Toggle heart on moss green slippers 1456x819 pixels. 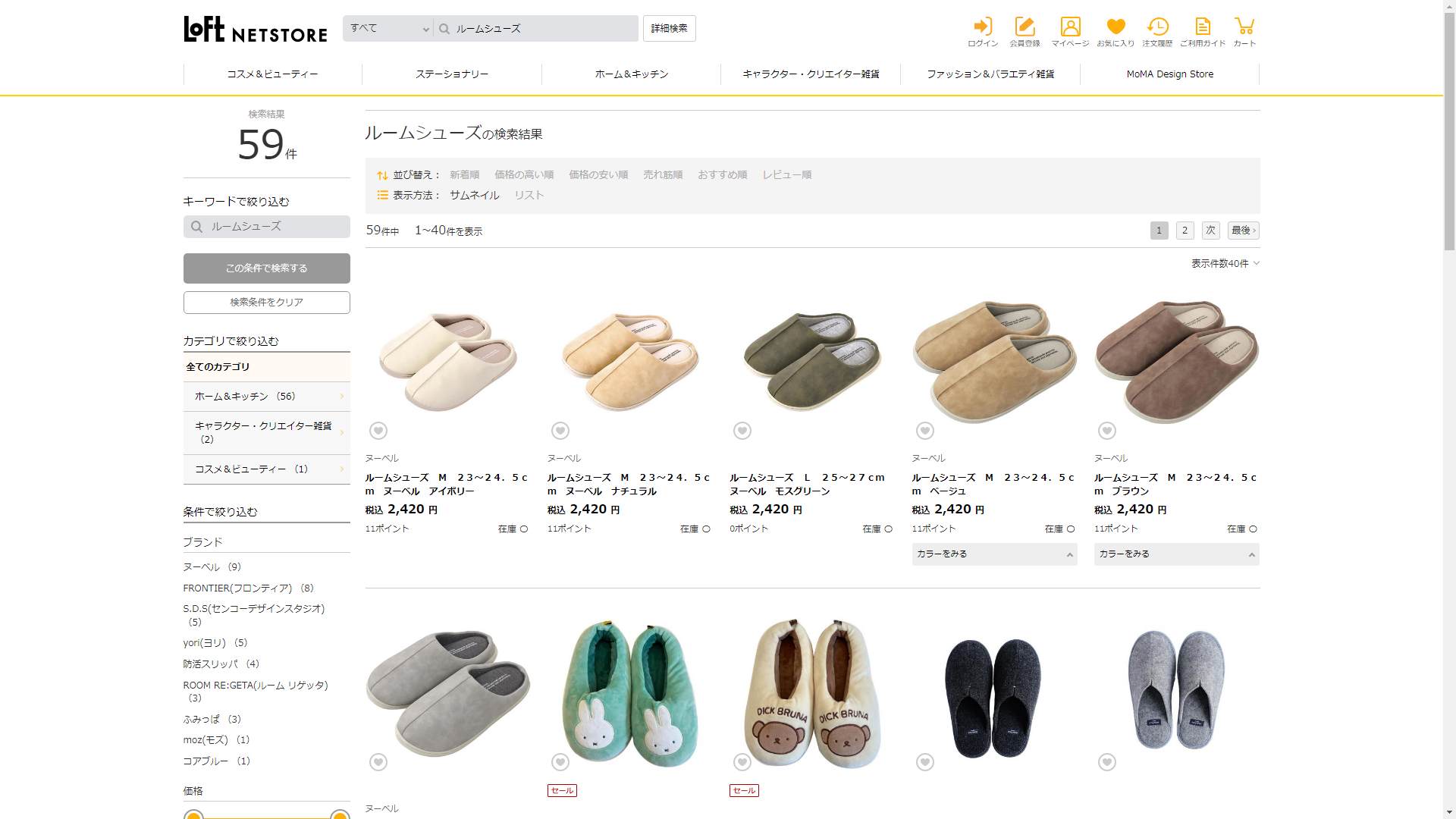tap(742, 431)
